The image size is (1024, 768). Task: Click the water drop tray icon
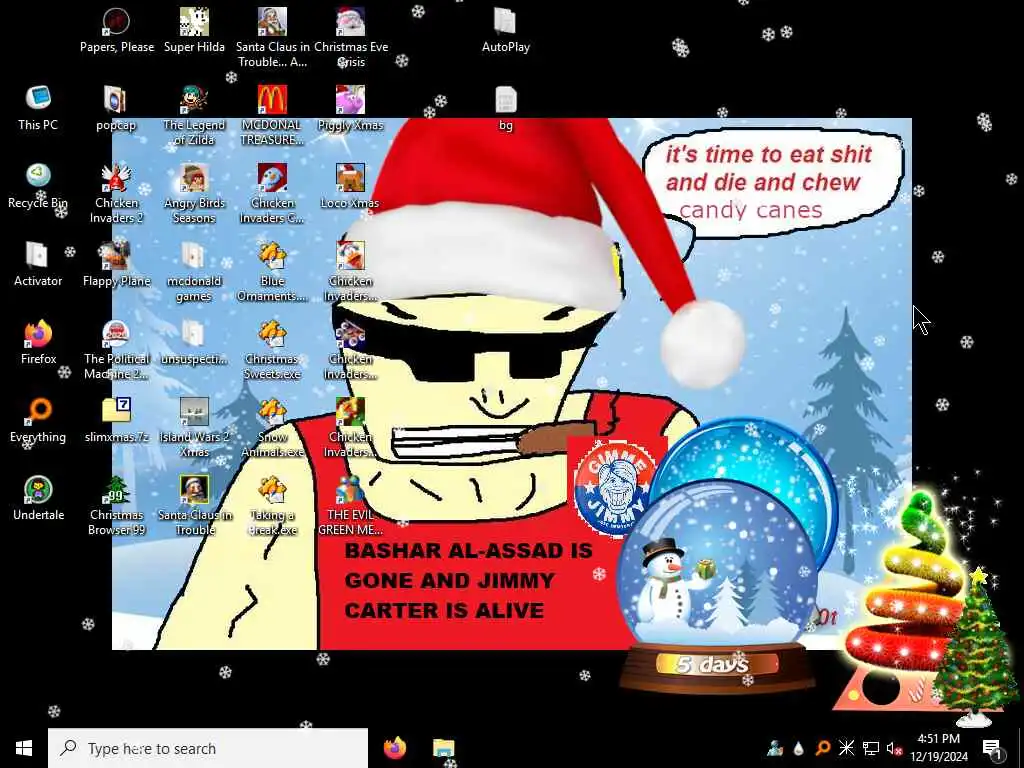798,748
